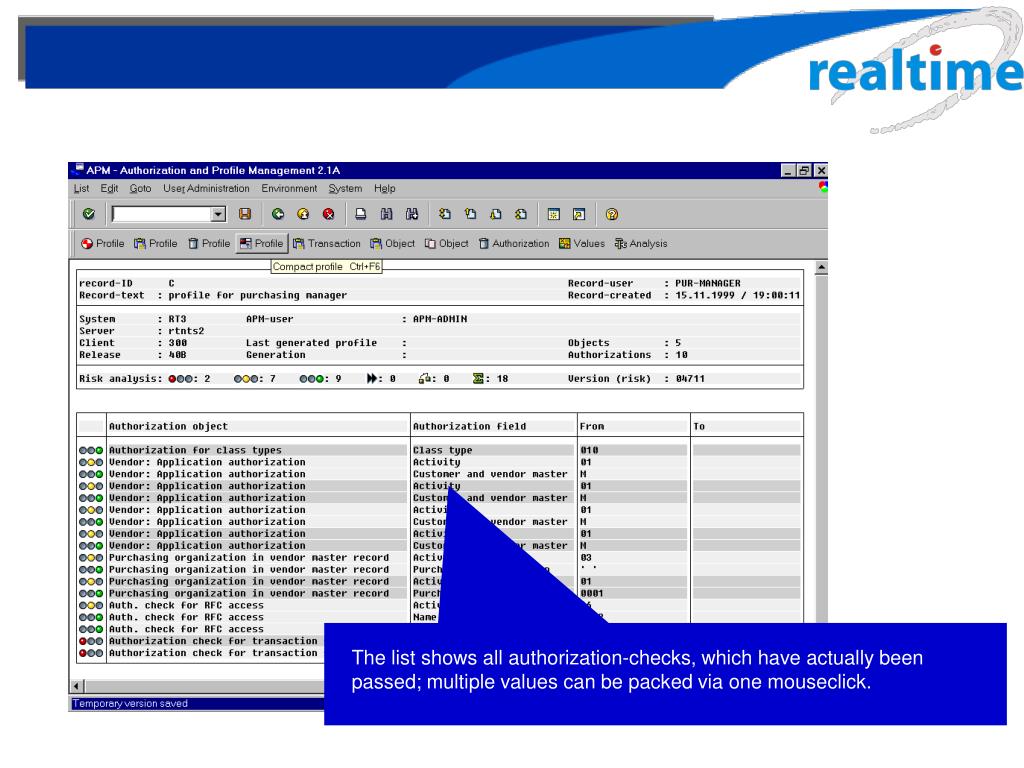Click the Profile button with red circle icon
1024x768 pixels.
coord(103,244)
